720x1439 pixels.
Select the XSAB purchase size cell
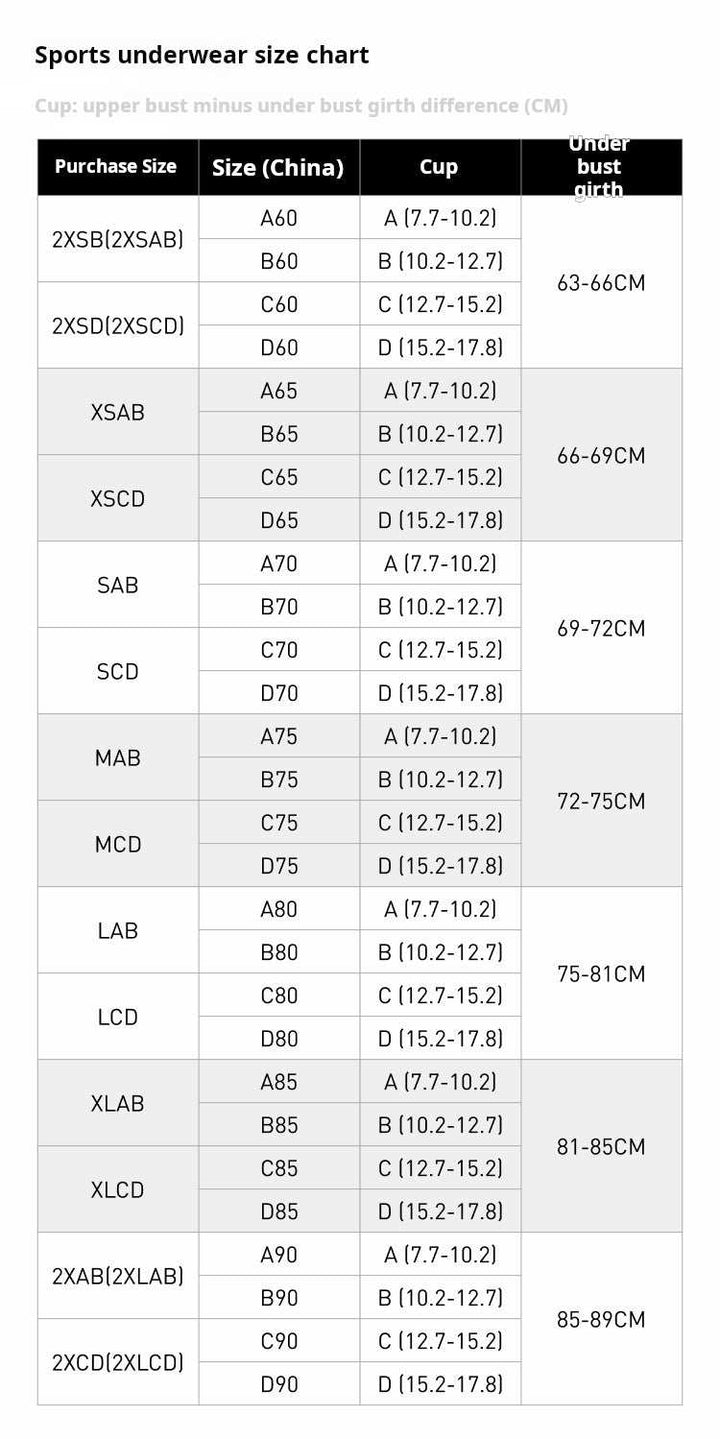(x=118, y=412)
